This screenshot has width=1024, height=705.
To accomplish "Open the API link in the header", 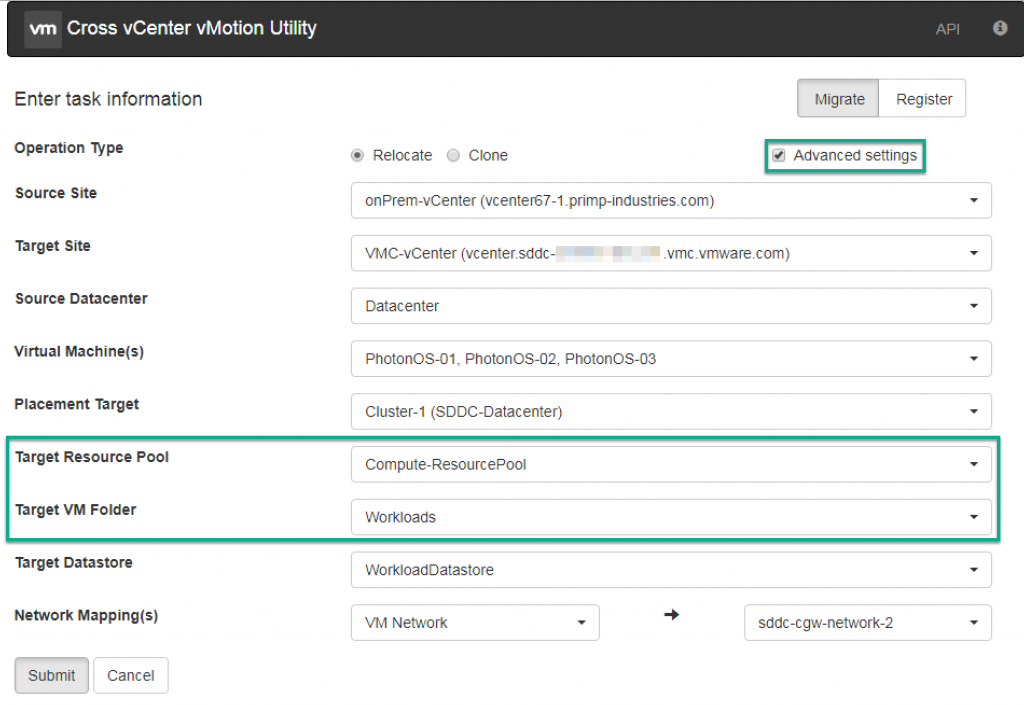I will coord(948,28).
